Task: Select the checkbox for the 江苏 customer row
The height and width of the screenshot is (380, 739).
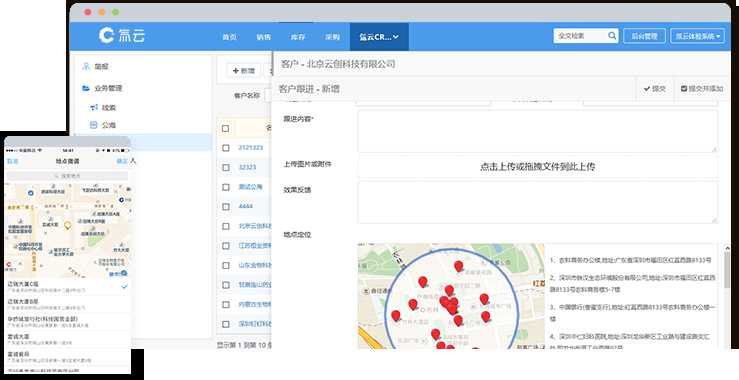Action: click(x=226, y=246)
